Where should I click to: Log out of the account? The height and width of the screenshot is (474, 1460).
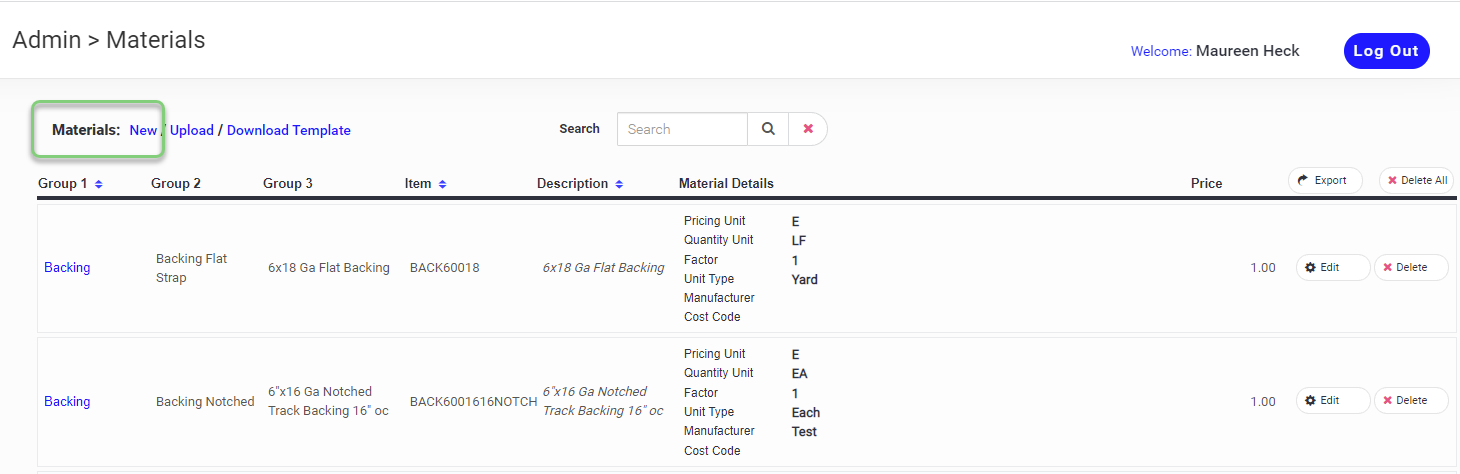[1386, 51]
